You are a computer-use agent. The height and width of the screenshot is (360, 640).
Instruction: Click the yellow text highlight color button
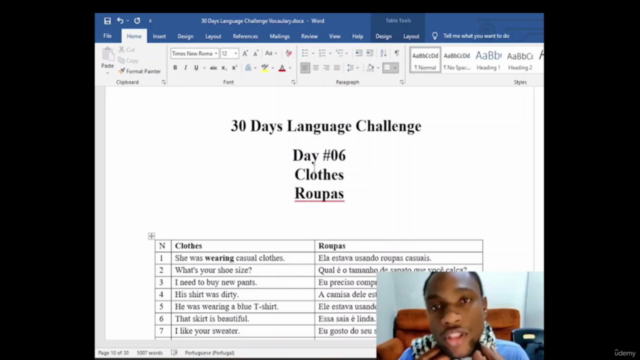[265, 68]
